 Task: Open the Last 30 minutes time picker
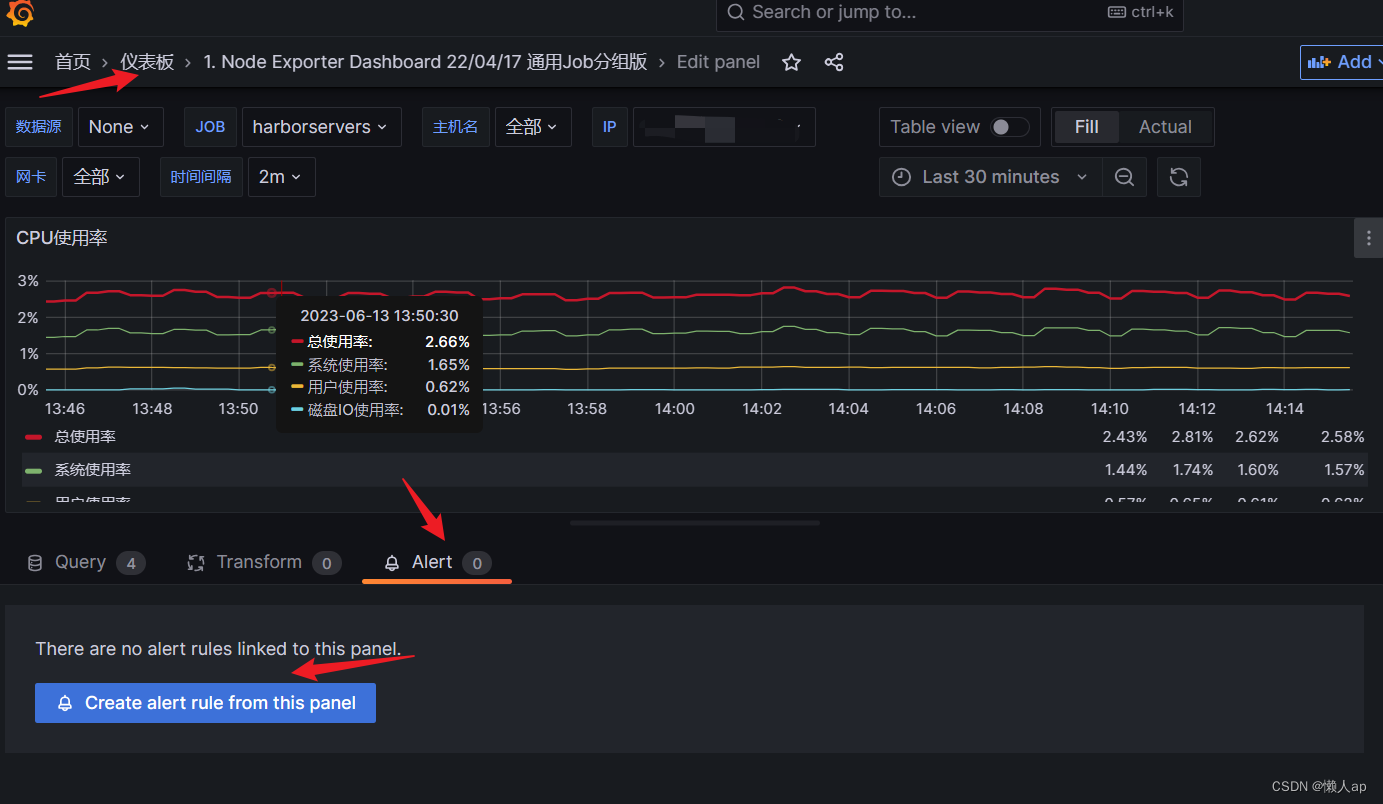pos(991,177)
